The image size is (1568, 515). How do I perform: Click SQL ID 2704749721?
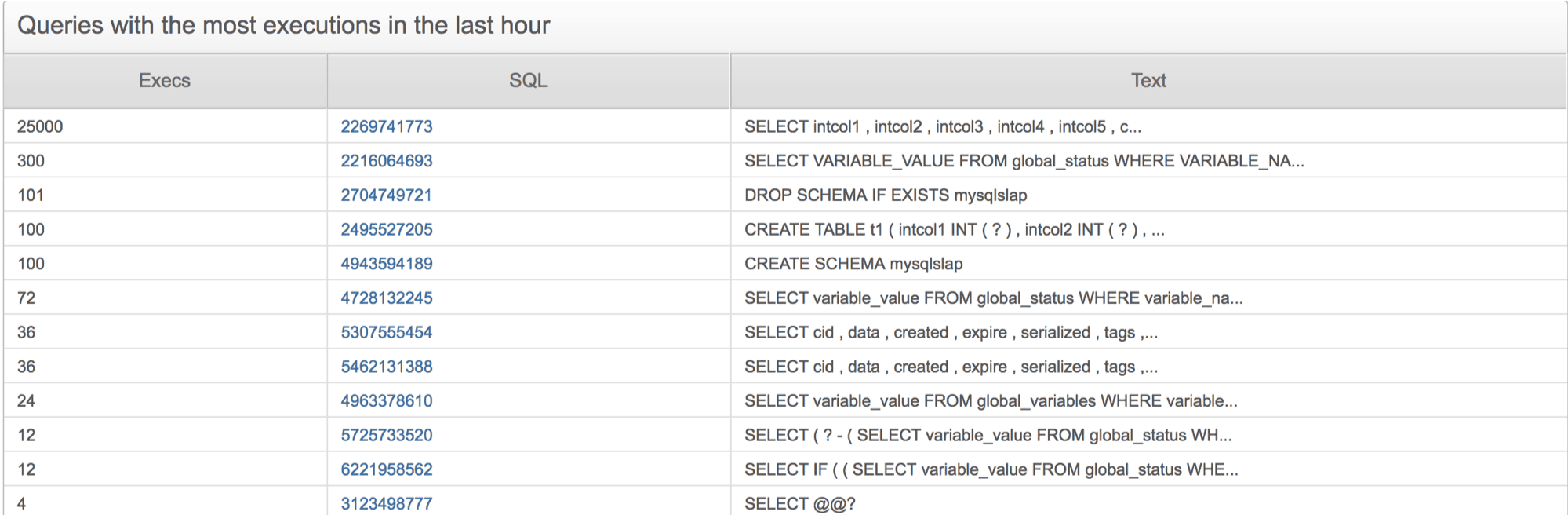coord(386,195)
